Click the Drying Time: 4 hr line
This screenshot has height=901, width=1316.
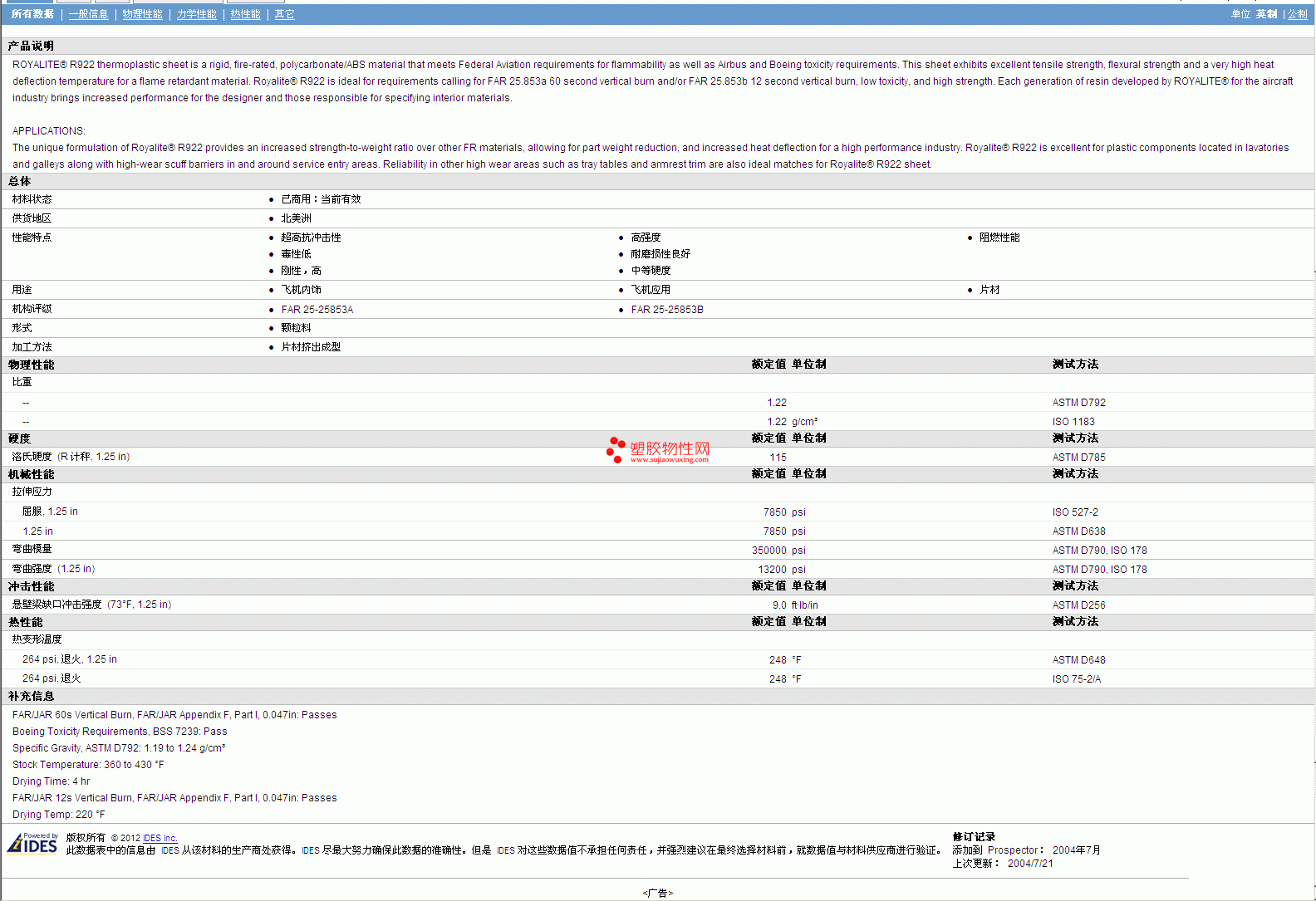[51, 781]
